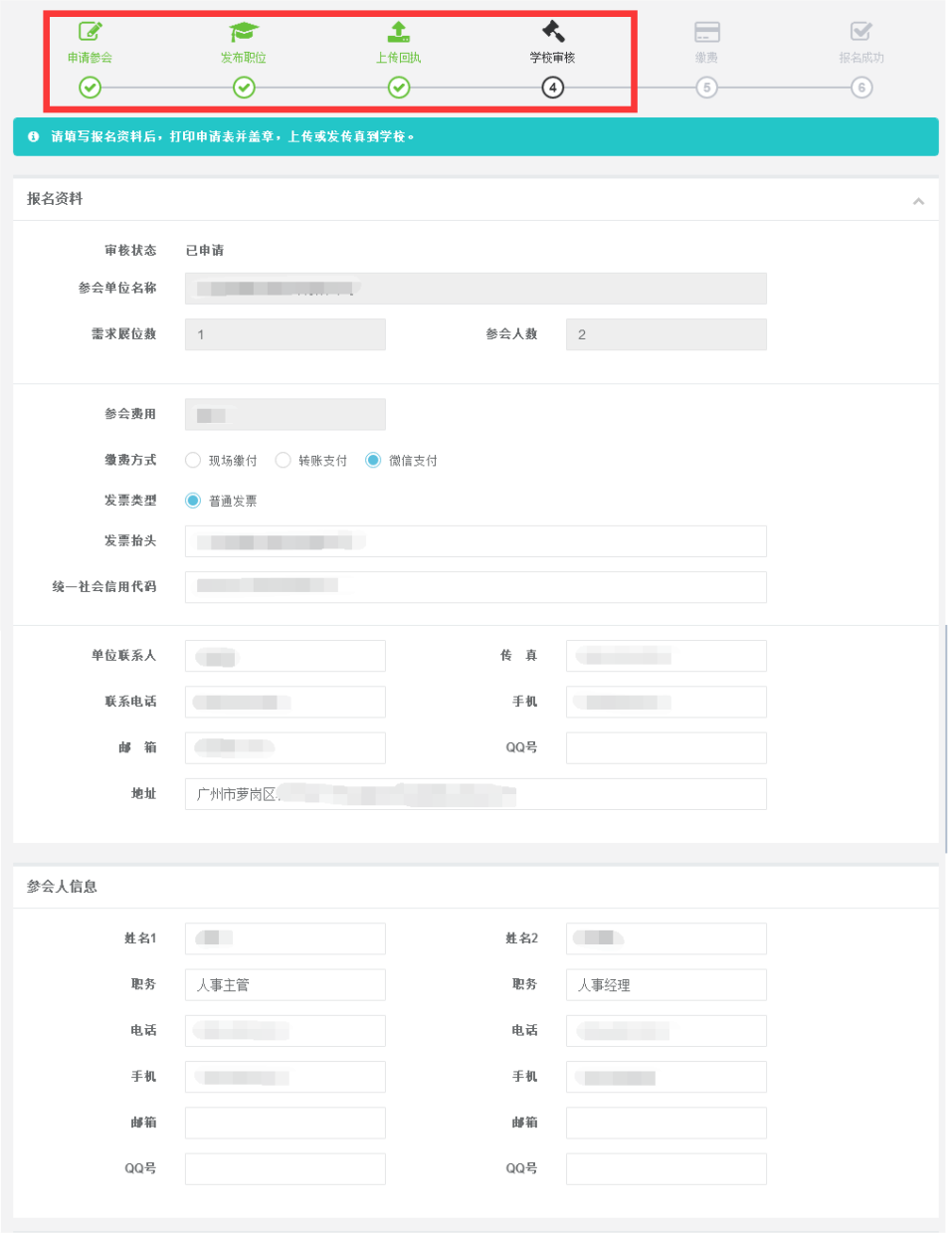Image resolution: width=952 pixels, height=1233 pixels.
Task: Click the 人事主管 职务 field
Action: click(286, 984)
